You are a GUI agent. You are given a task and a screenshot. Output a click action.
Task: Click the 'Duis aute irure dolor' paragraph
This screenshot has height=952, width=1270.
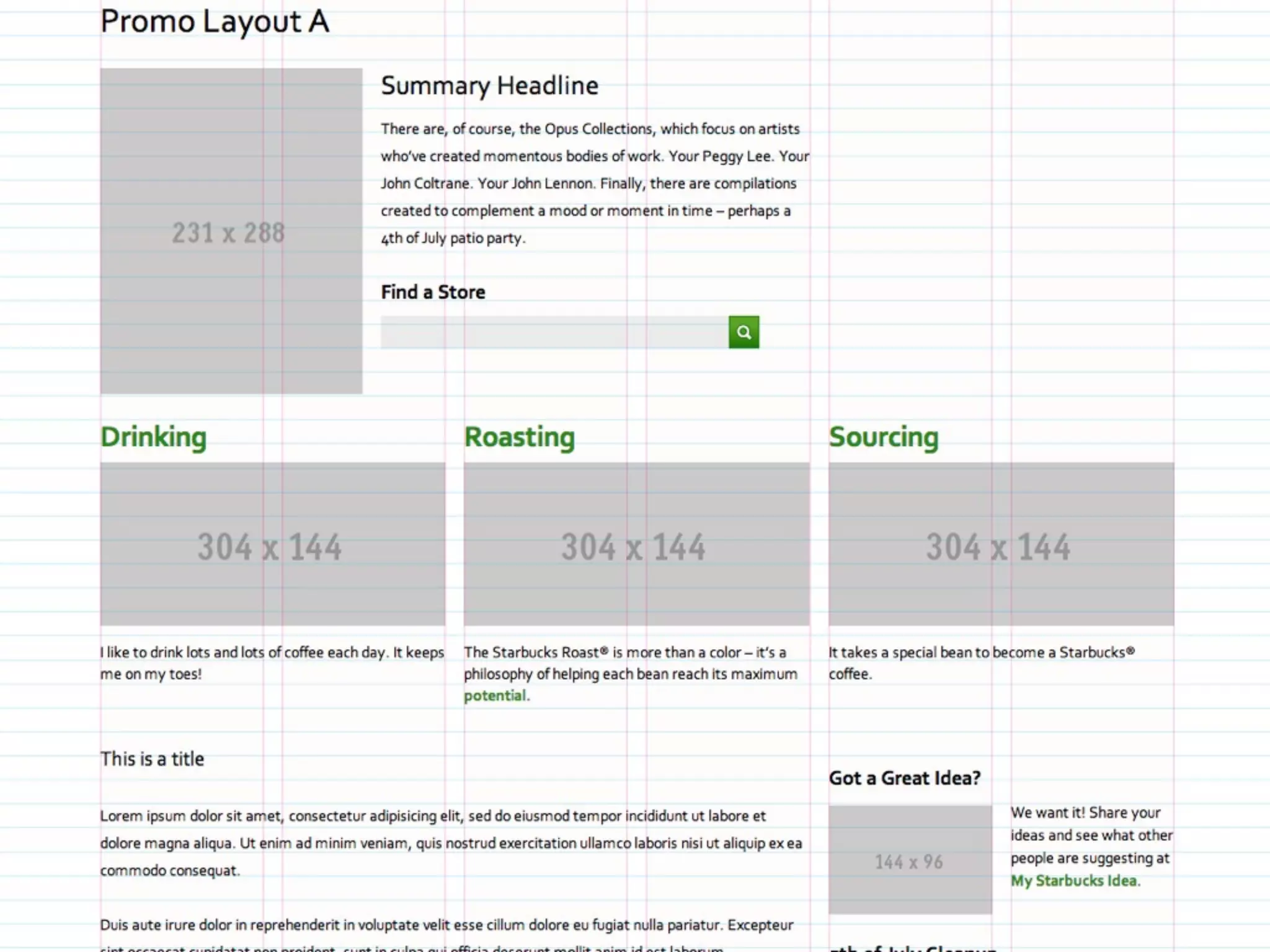446,936
